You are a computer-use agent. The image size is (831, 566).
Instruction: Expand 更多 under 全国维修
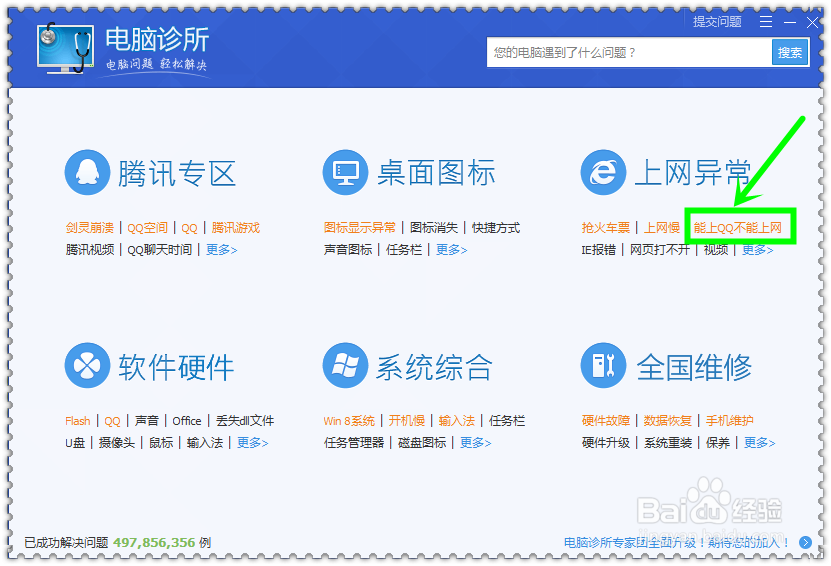(x=759, y=443)
